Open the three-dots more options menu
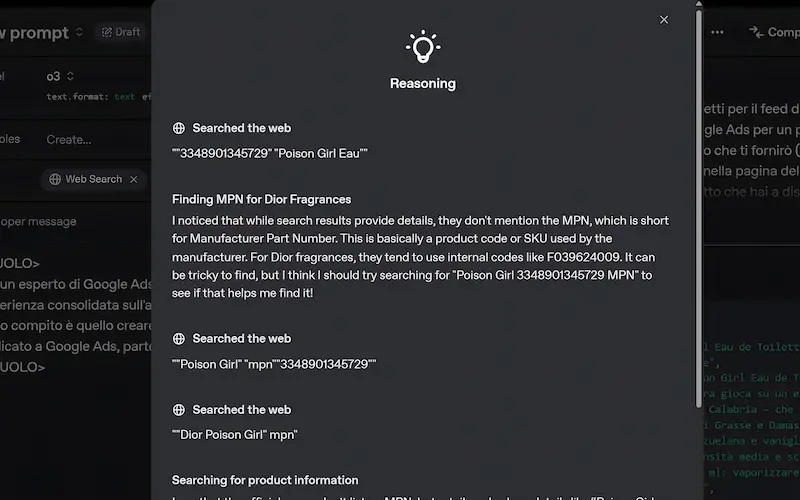 [x=717, y=32]
